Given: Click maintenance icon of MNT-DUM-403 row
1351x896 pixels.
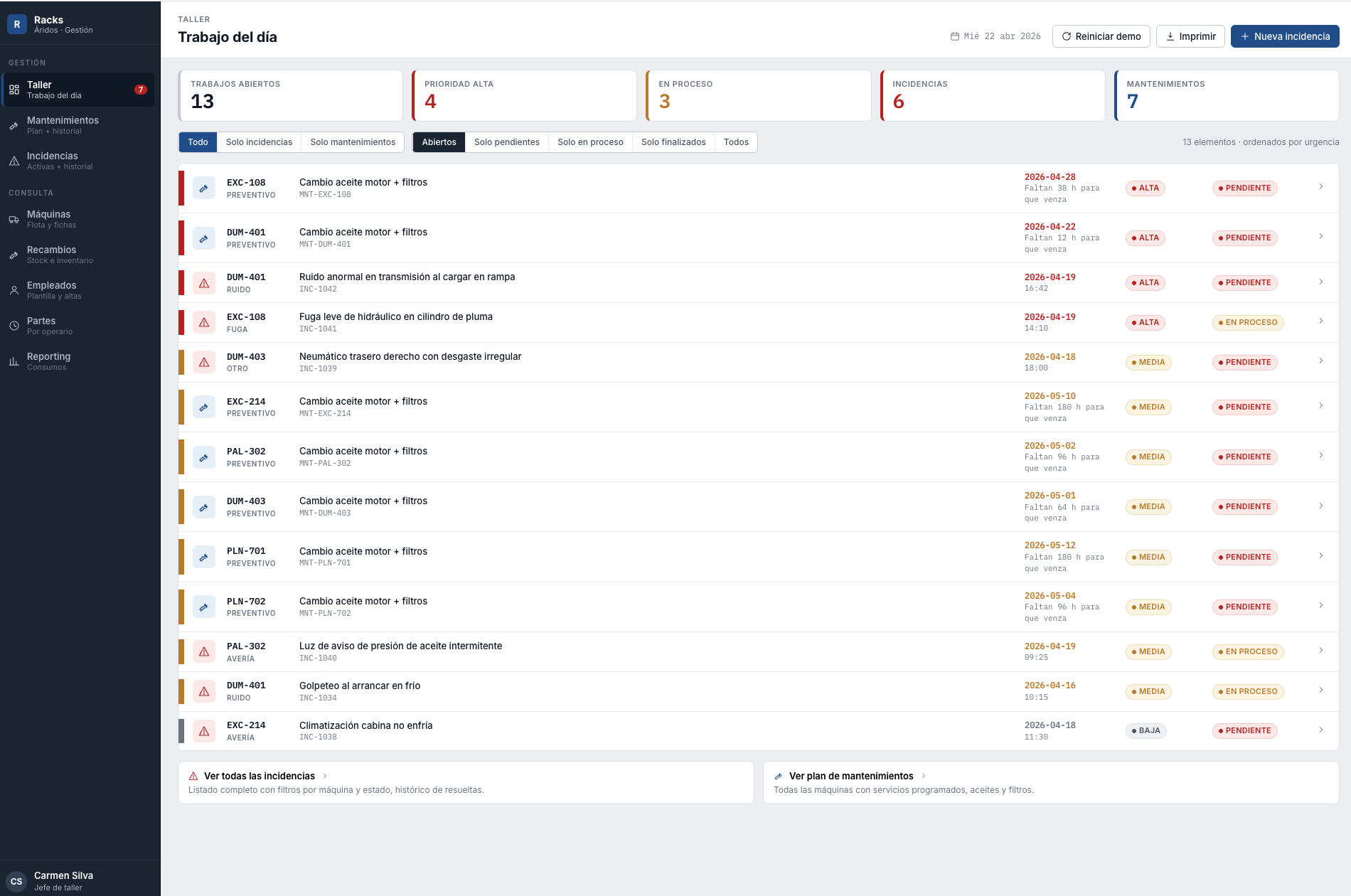Looking at the screenshot, I should 204,507.
